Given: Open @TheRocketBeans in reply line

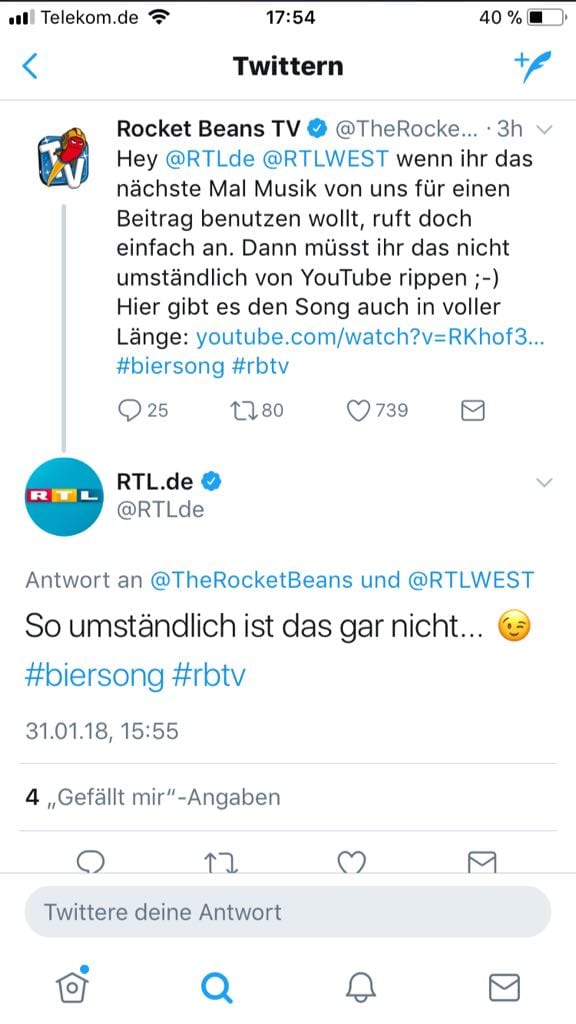Looking at the screenshot, I should pyautogui.click(x=251, y=579).
